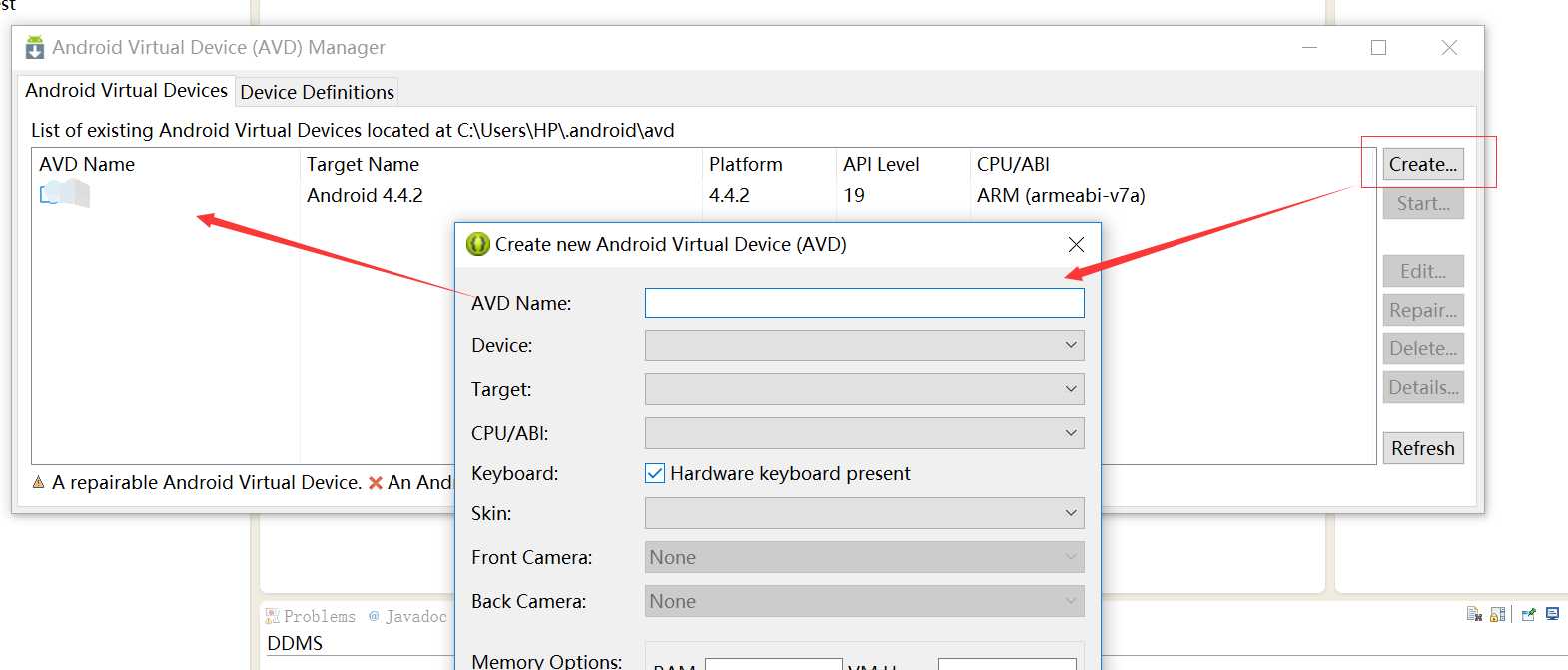Click the blue monitor Display Selected Console icon
The width and height of the screenshot is (1568, 670).
(x=1552, y=614)
